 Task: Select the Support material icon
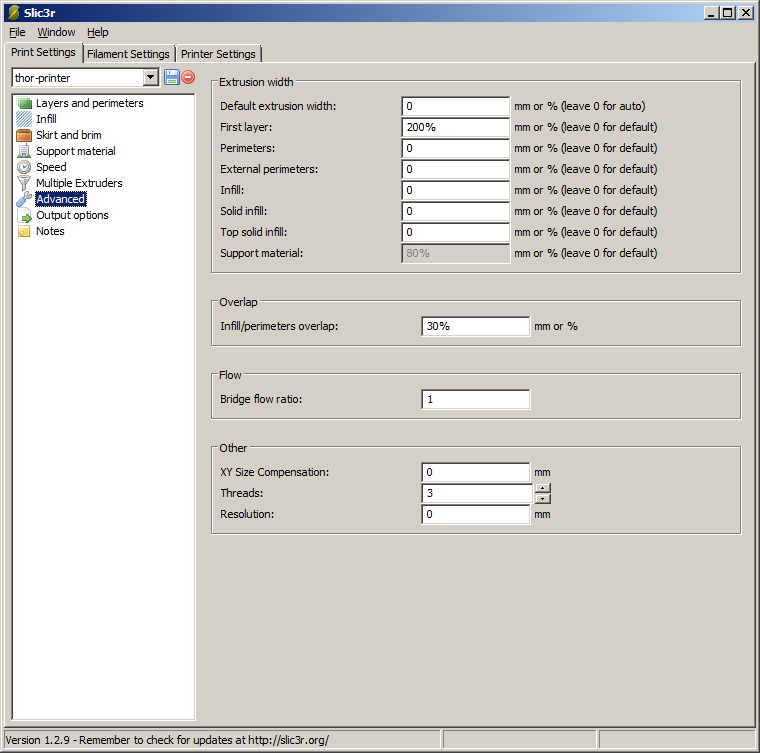pyautogui.click(x=25, y=151)
